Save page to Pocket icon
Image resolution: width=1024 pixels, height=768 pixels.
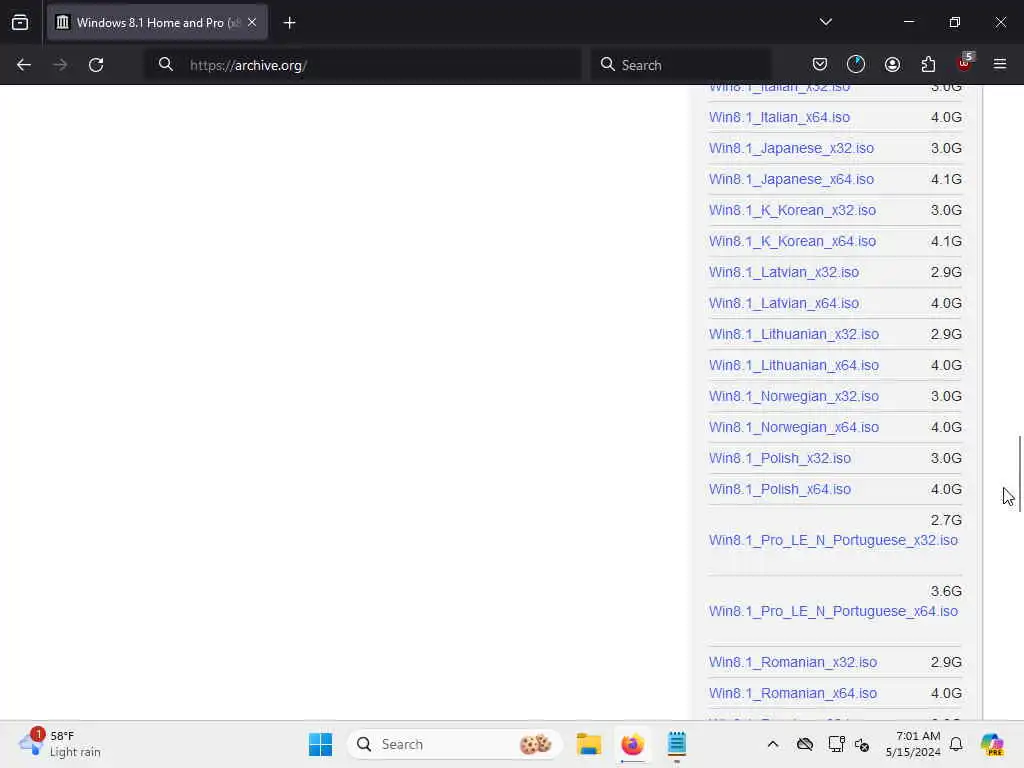click(x=820, y=64)
